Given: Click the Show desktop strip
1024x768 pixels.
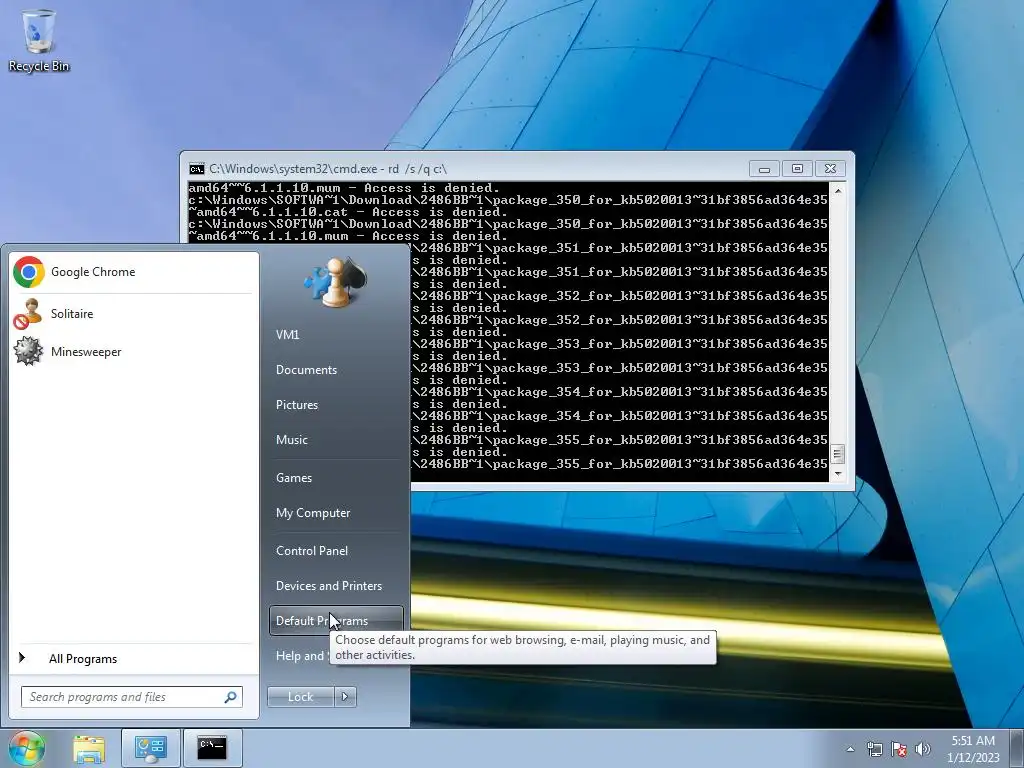Looking at the screenshot, I should coord(1019,749).
